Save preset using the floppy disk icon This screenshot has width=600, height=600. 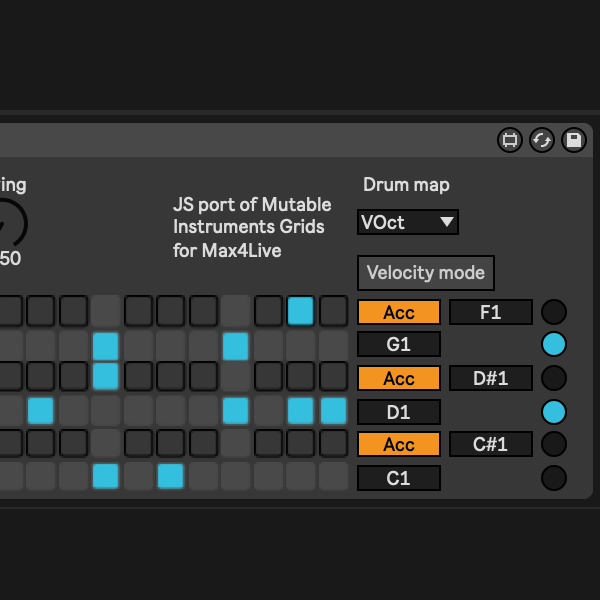click(574, 140)
